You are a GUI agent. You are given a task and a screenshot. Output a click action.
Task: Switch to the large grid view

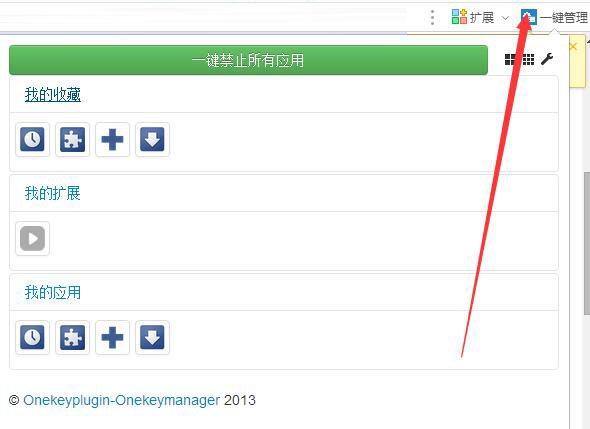click(511, 59)
